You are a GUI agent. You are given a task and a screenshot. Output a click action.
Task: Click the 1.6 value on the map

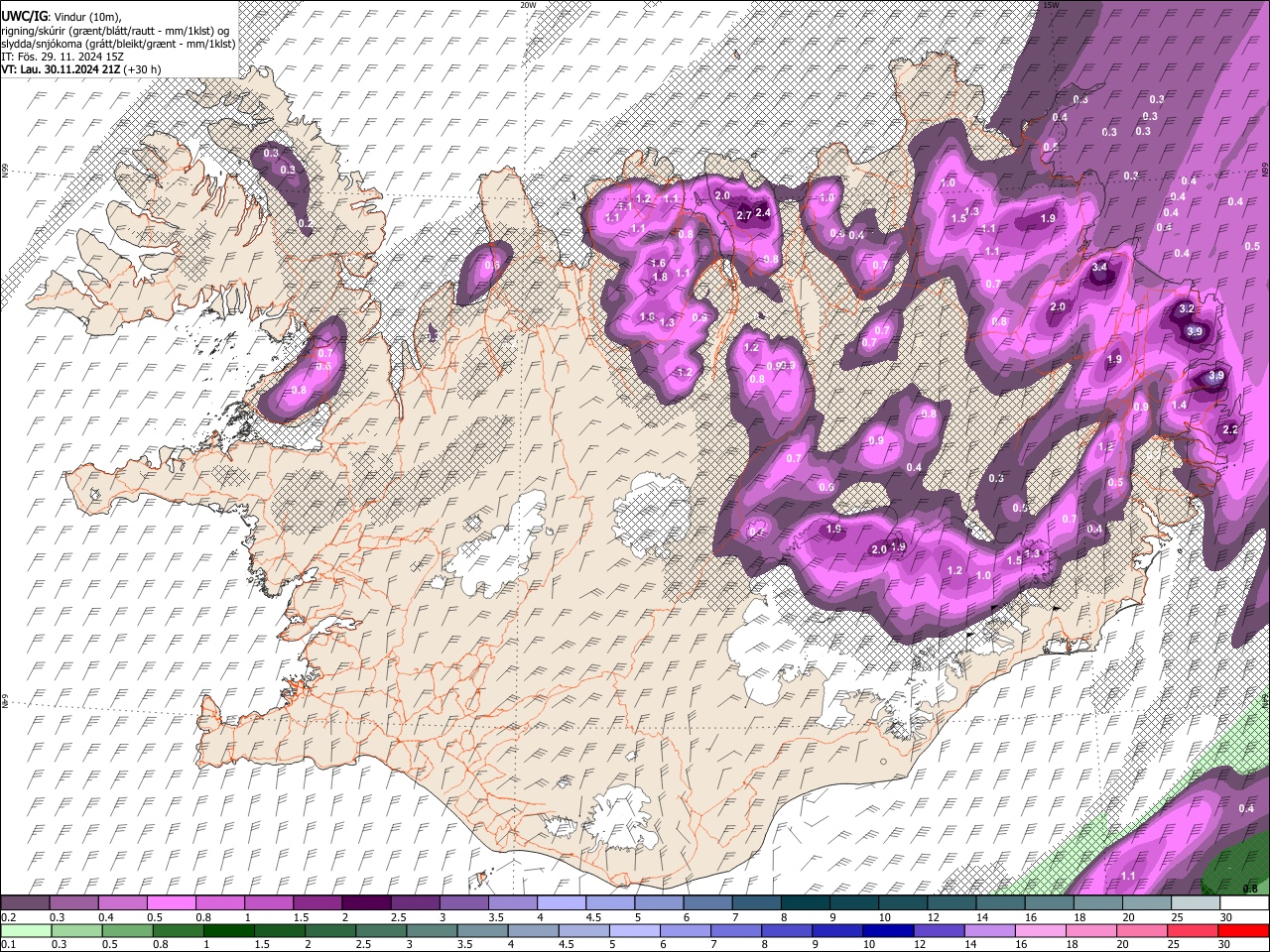click(x=659, y=263)
